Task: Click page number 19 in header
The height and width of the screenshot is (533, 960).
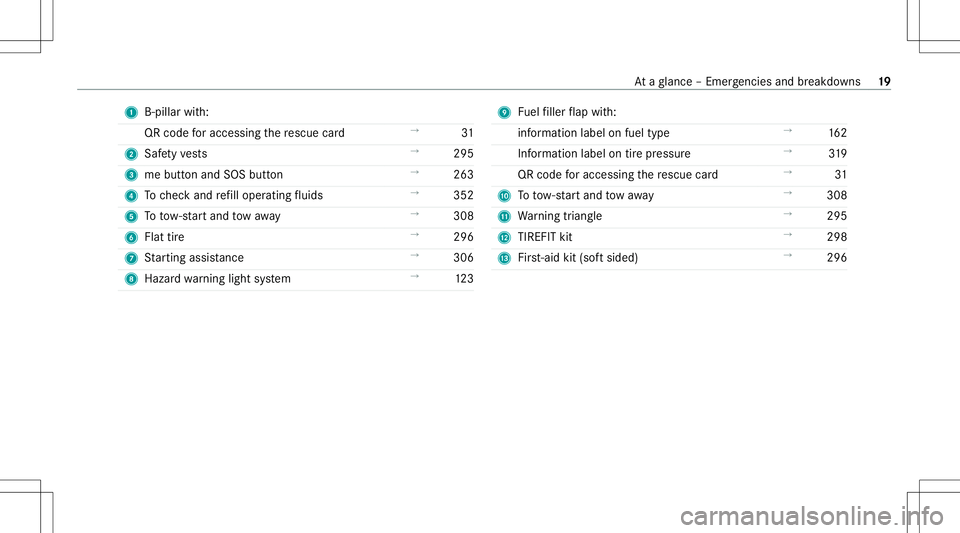Action: tap(884, 81)
